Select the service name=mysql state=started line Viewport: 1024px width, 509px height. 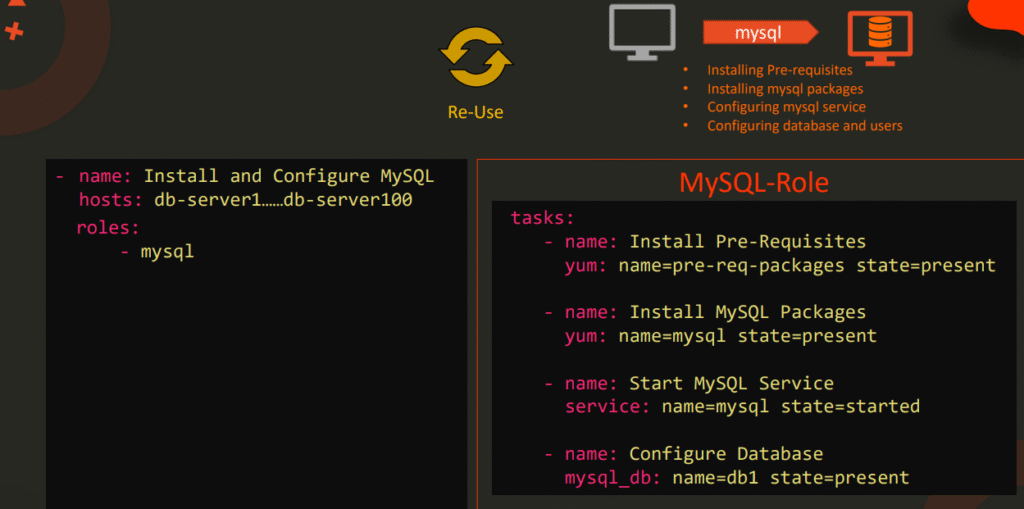(742, 406)
